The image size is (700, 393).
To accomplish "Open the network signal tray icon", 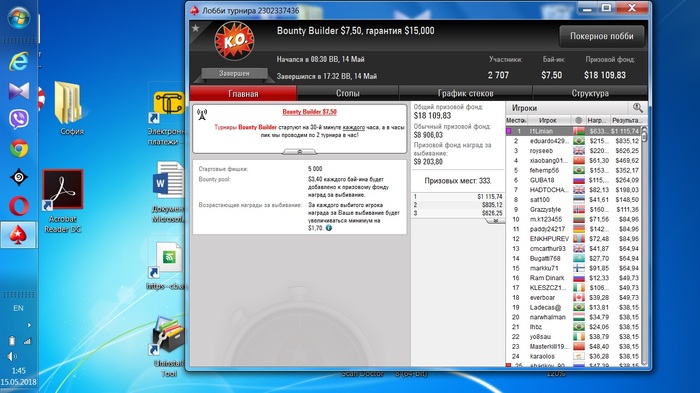I will pyautogui.click(x=27, y=341).
